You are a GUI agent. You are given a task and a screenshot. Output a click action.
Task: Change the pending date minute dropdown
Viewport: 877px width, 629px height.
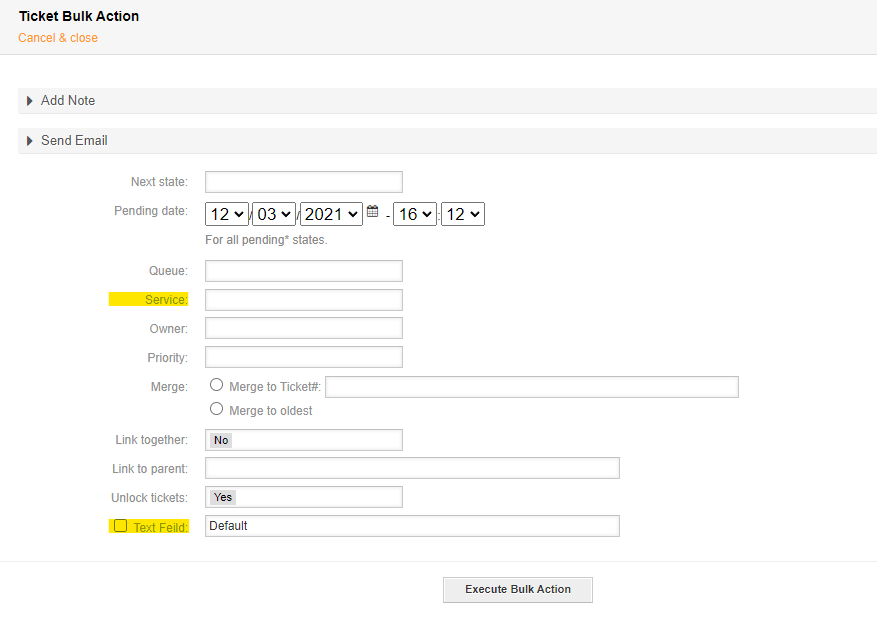(462, 214)
